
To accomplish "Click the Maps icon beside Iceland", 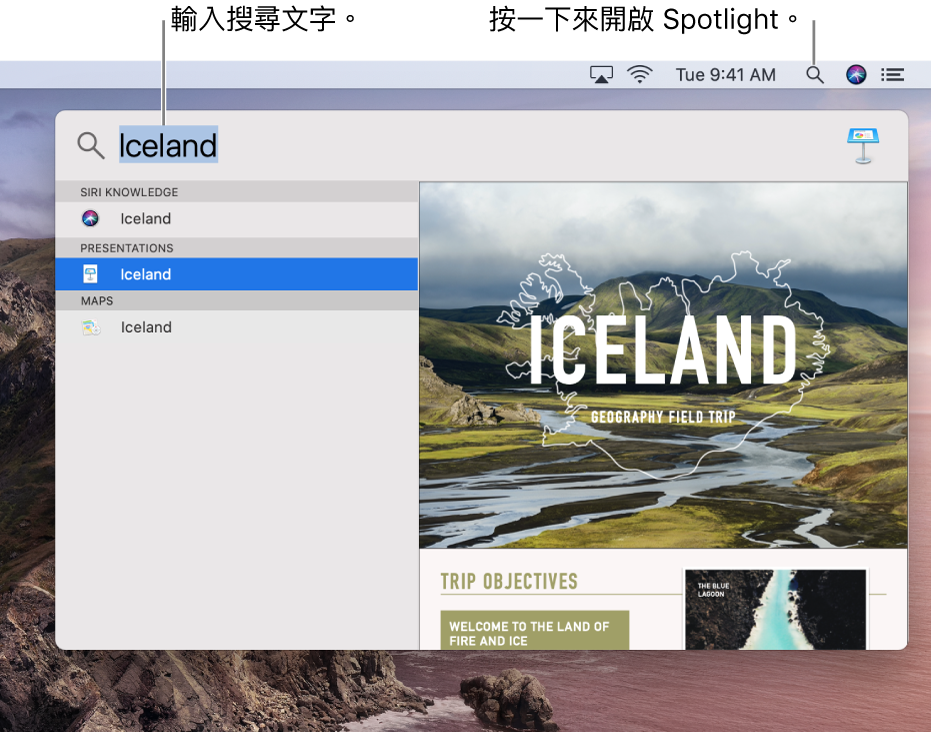I will [x=91, y=327].
